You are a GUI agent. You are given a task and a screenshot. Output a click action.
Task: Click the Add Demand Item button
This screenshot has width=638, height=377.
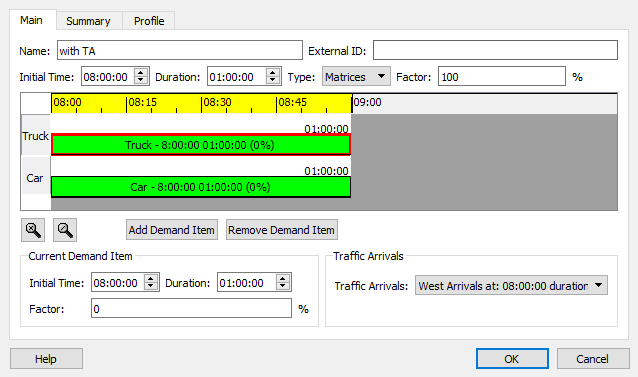point(172,230)
